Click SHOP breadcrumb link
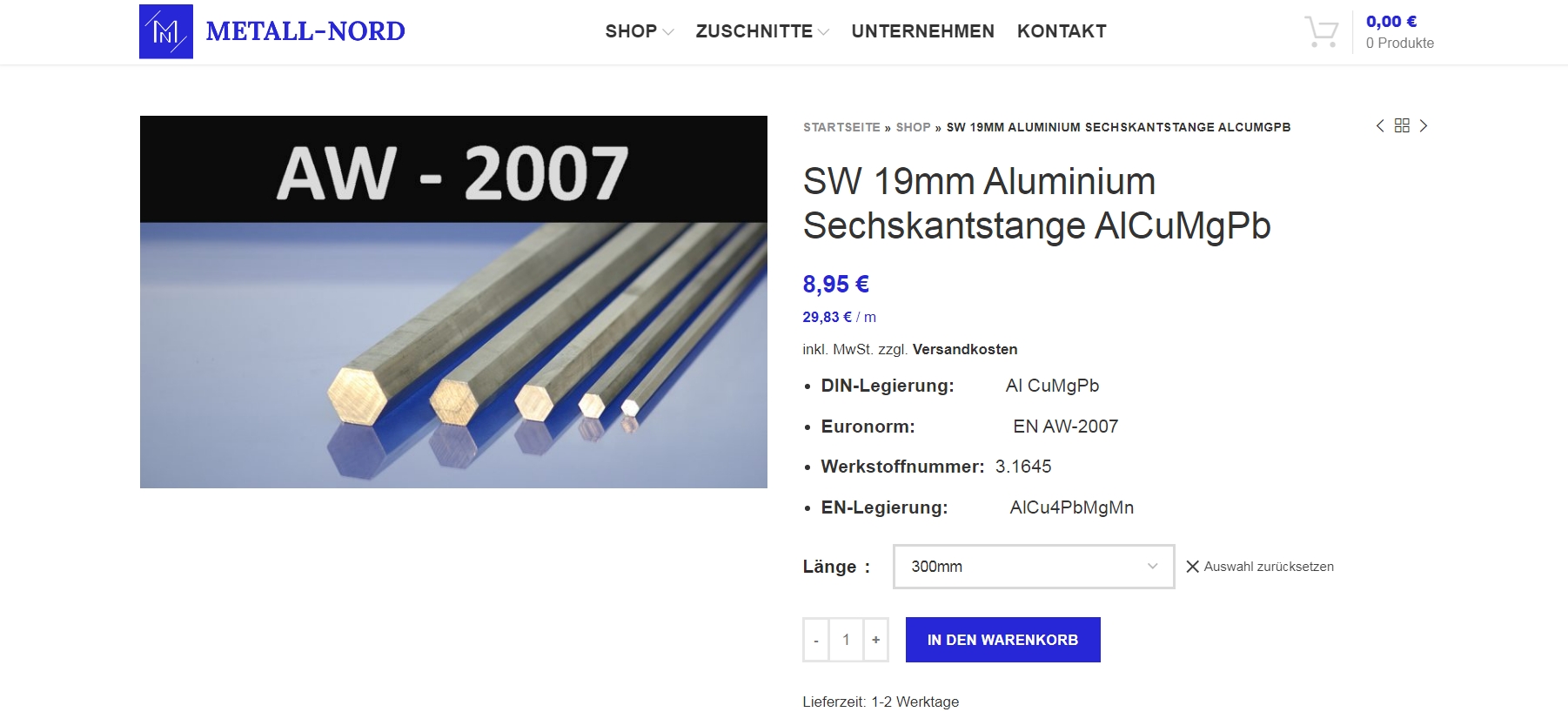Viewport: 1568px width, 712px height. point(913,127)
